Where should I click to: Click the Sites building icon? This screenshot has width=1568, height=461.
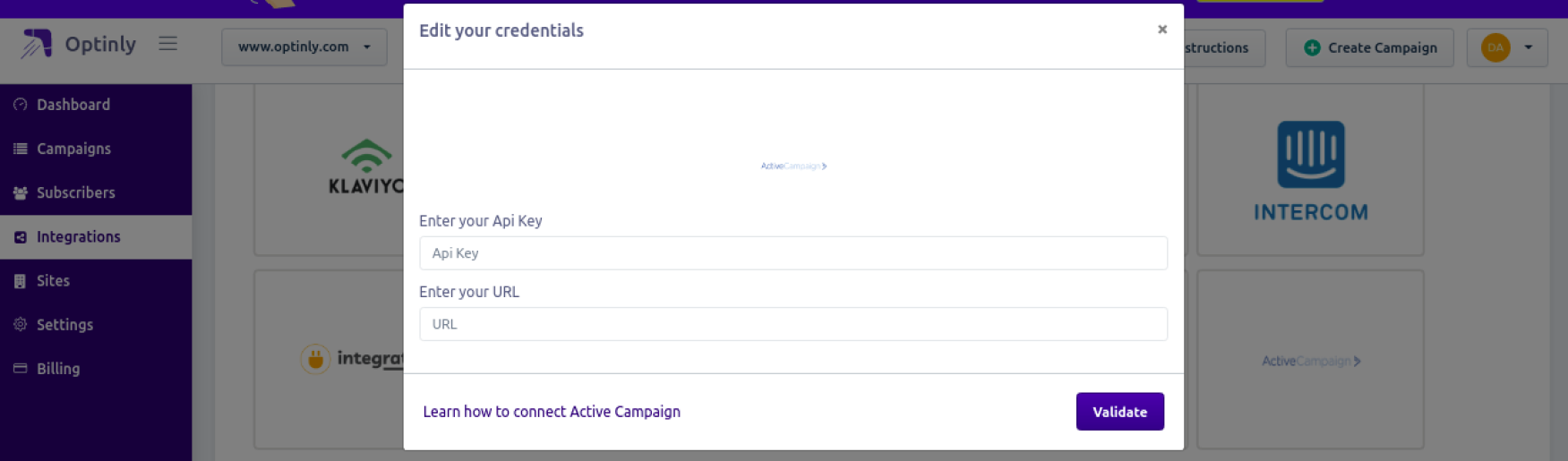tap(20, 281)
